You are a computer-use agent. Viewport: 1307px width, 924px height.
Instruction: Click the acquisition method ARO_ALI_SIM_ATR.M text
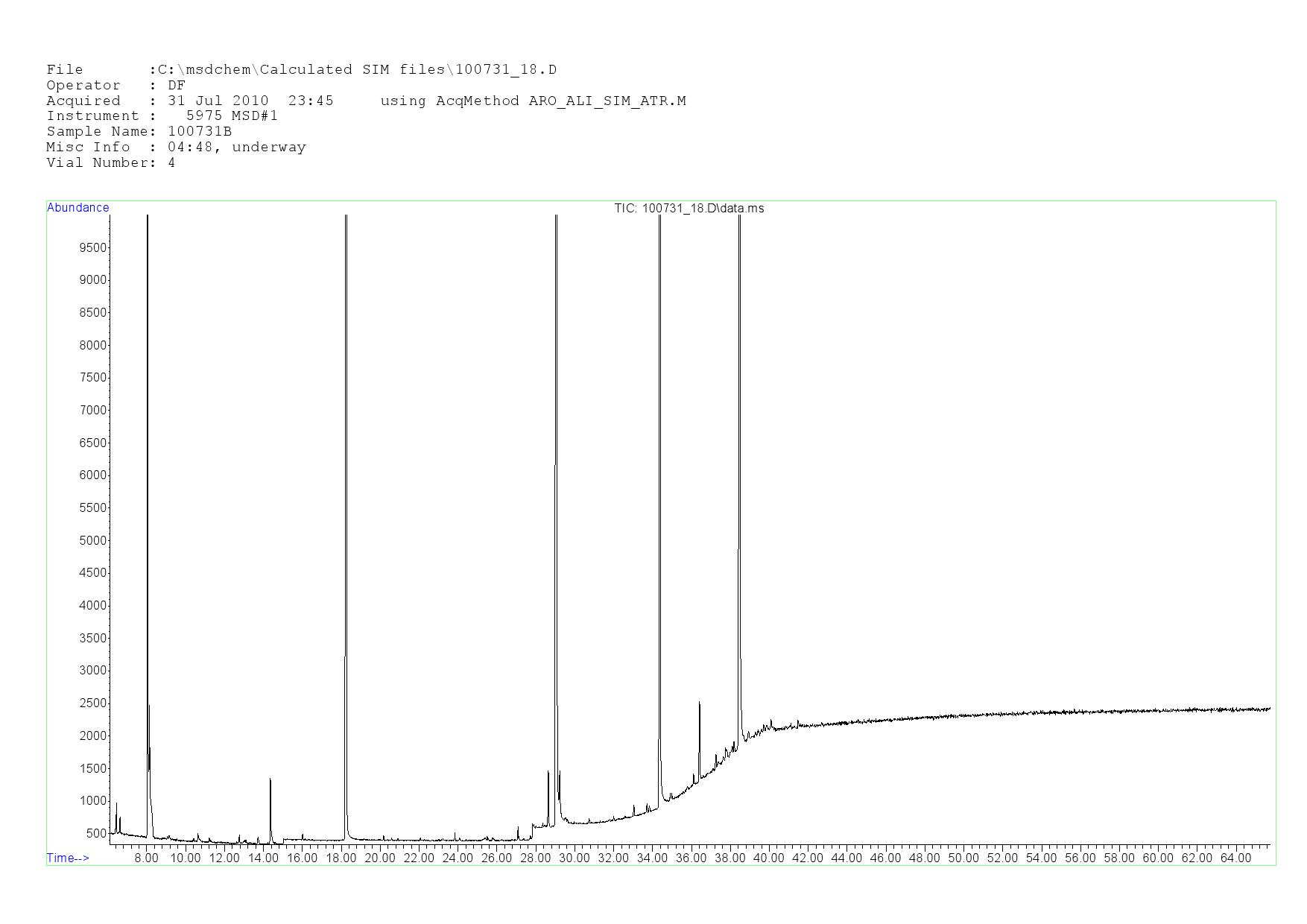[607, 101]
